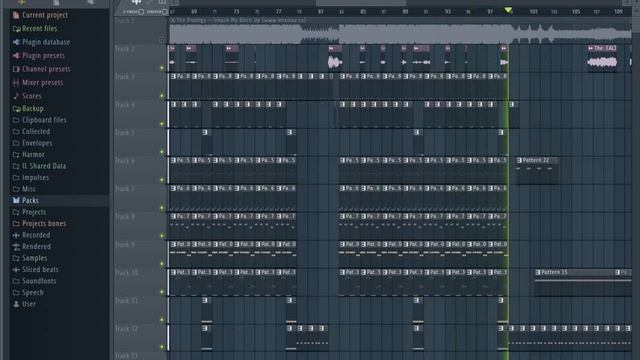Jump to bar 85 on the timeline ruler
Viewport: 640px width, 360px height.
tap(362, 12)
